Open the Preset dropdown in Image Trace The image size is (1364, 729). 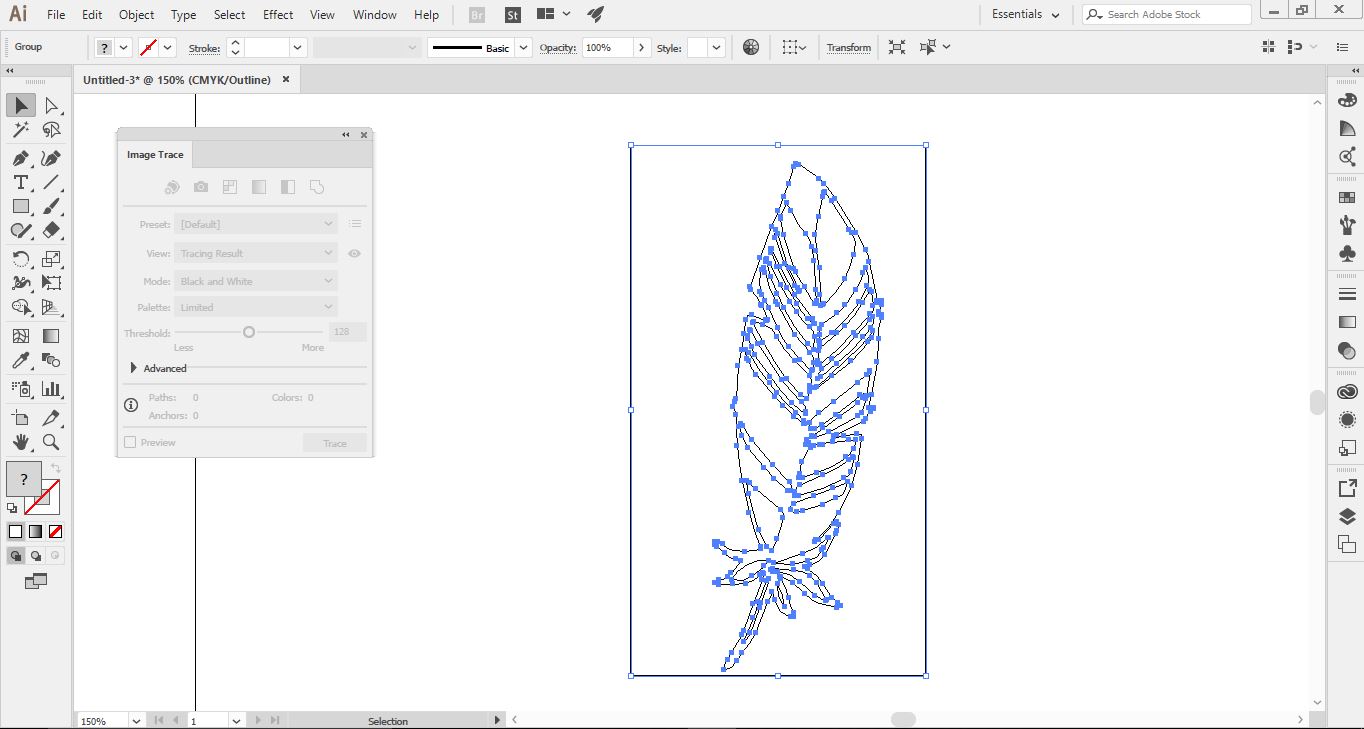tap(255, 223)
